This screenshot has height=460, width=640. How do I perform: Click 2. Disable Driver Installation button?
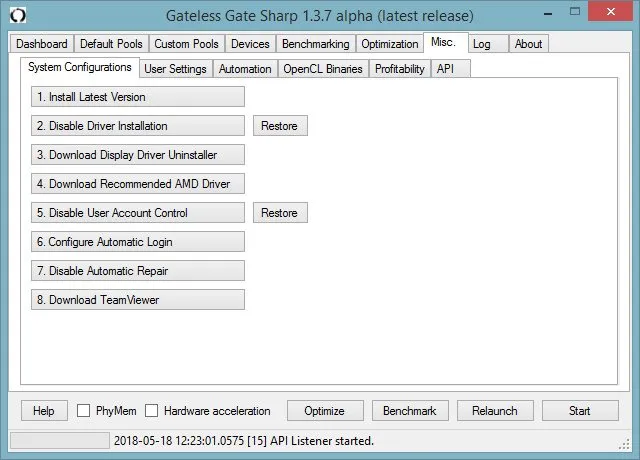(x=138, y=126)
